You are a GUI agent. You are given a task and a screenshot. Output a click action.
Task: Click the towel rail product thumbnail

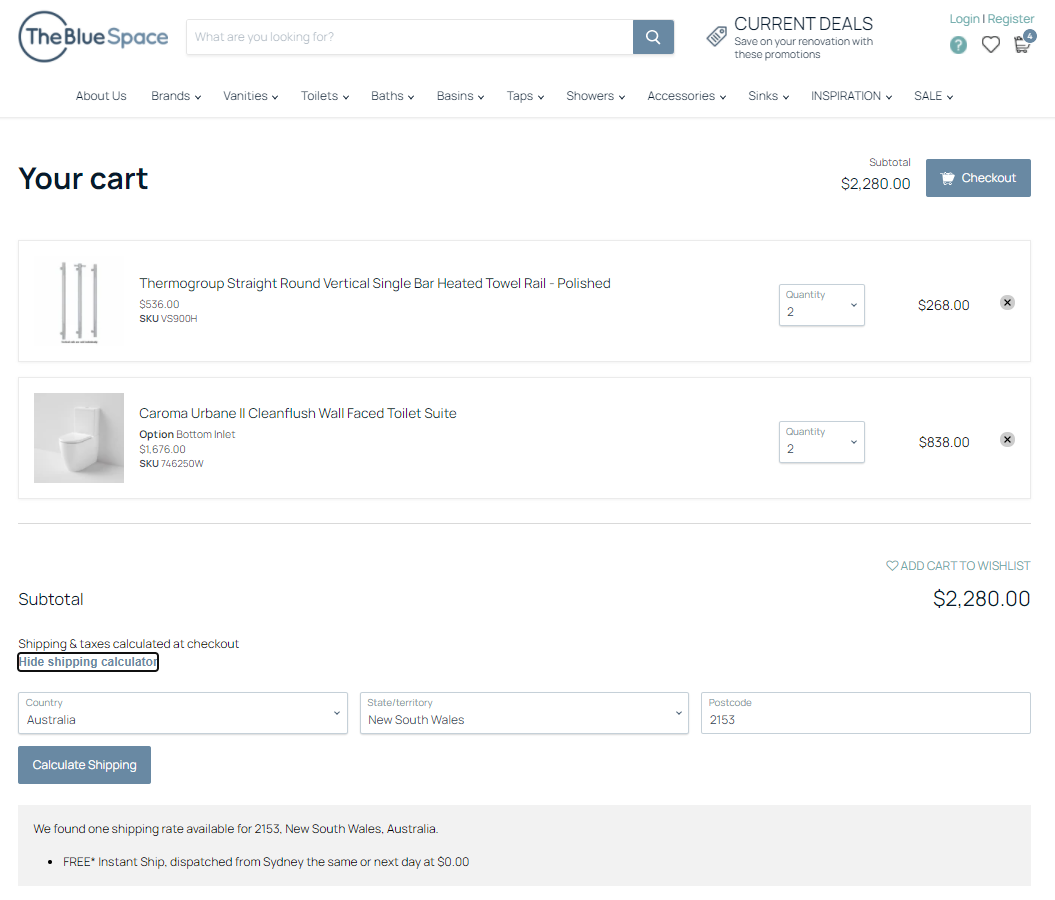tap(79, 301)
